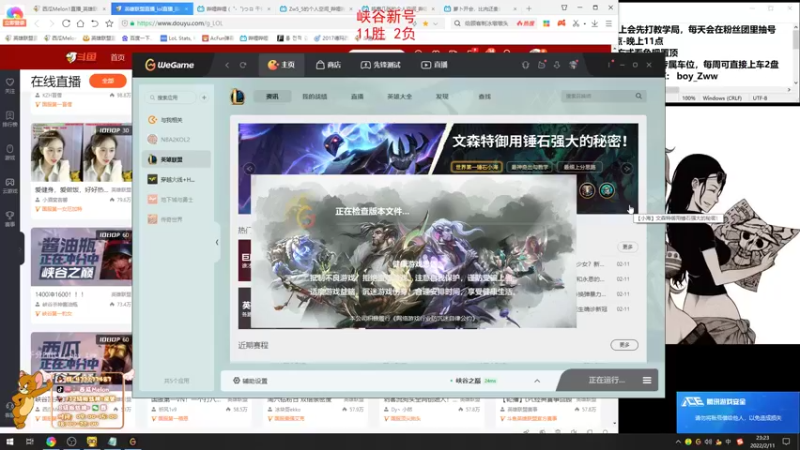
Task: Collapse the WeGame sidebar with arrow handle
Action: click(x=217, y=243)
